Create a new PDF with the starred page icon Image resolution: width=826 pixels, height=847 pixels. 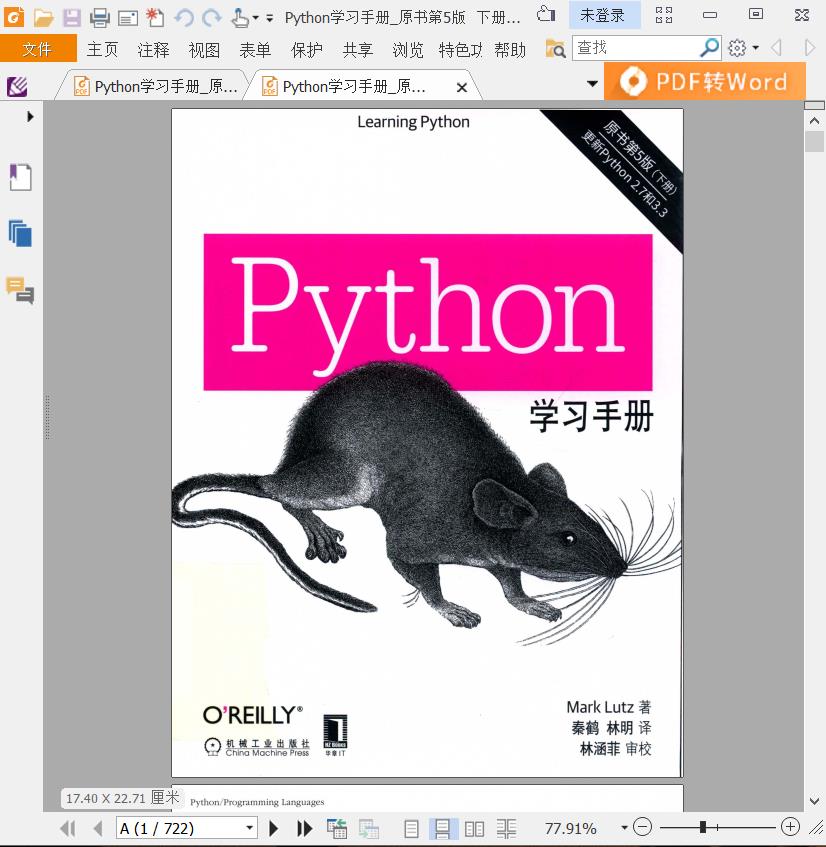click(155, 18)
